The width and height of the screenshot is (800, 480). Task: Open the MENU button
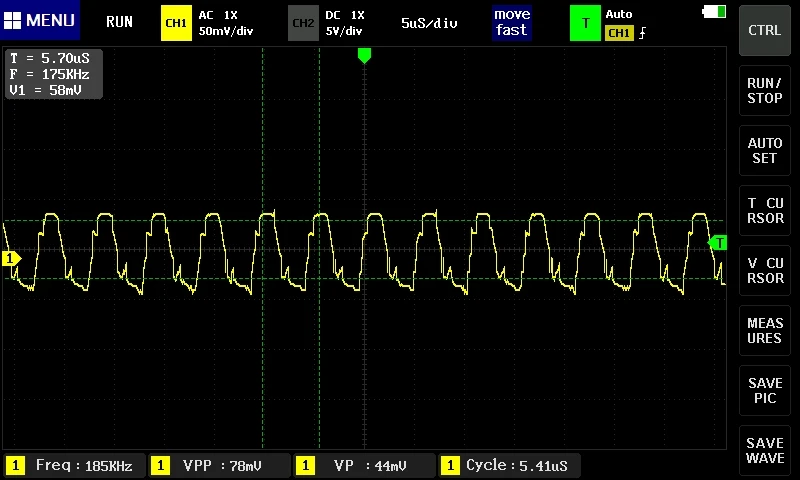[40, 20]
